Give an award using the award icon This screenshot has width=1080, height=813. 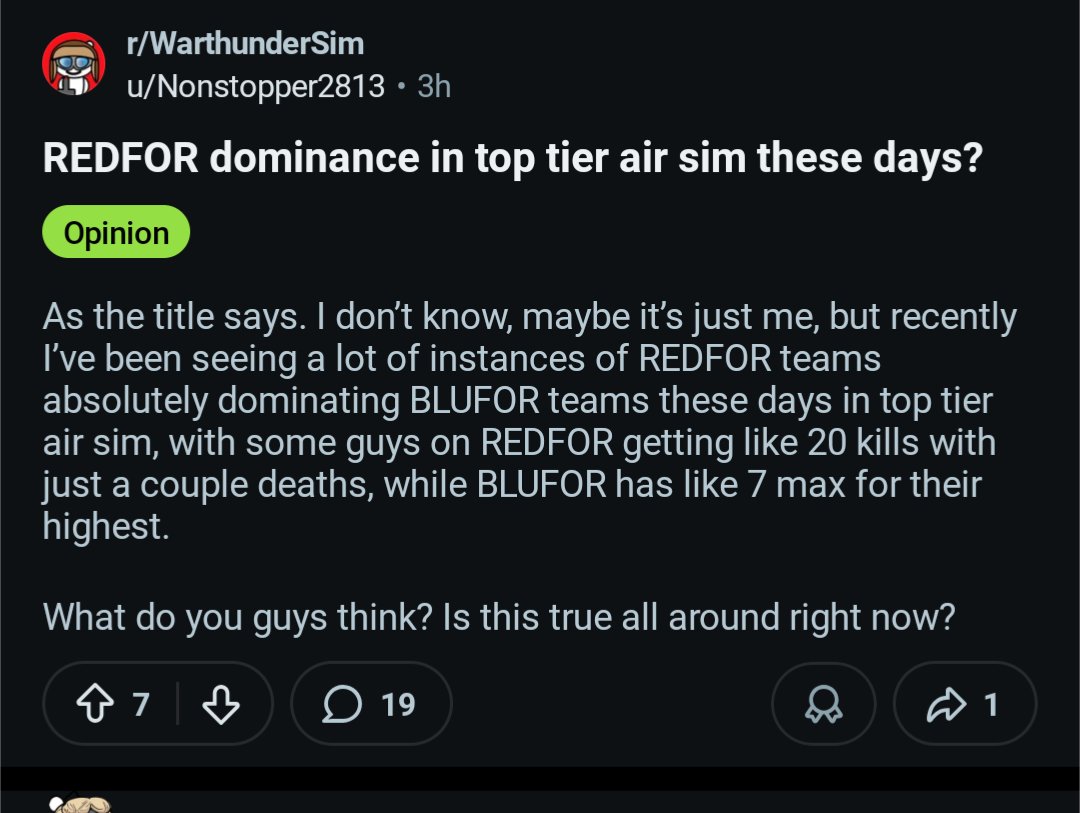pos(823,705)
